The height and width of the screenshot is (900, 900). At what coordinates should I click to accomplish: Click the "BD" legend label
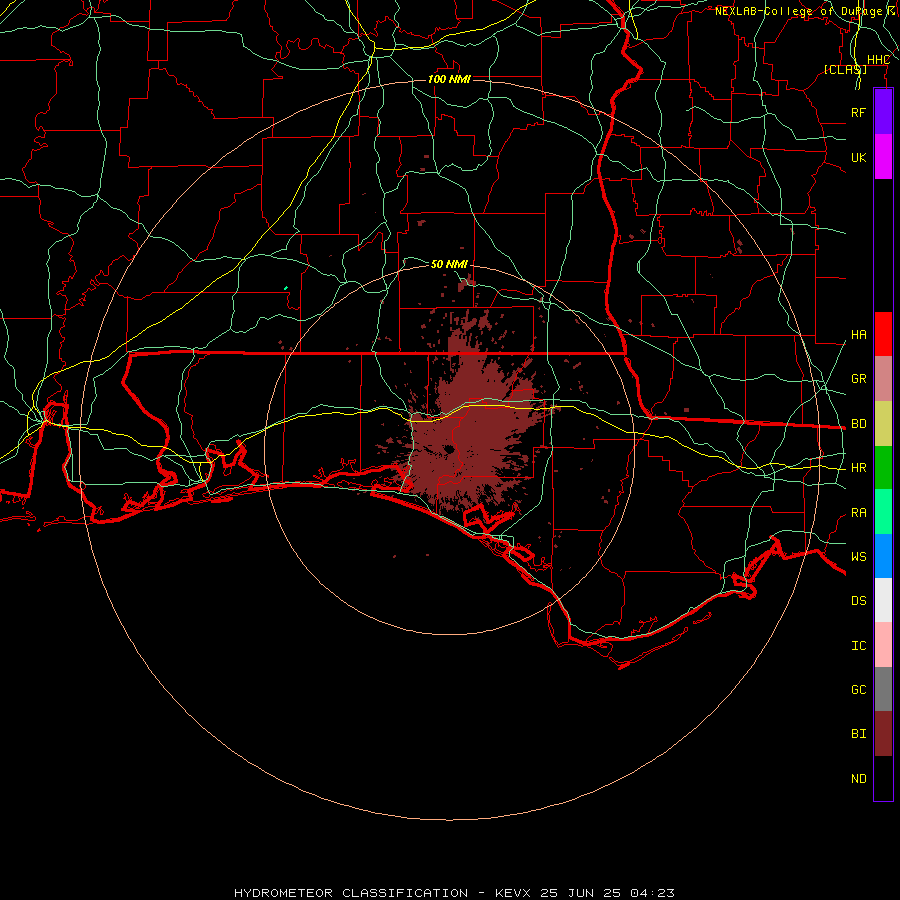click(x=859, y=424)
